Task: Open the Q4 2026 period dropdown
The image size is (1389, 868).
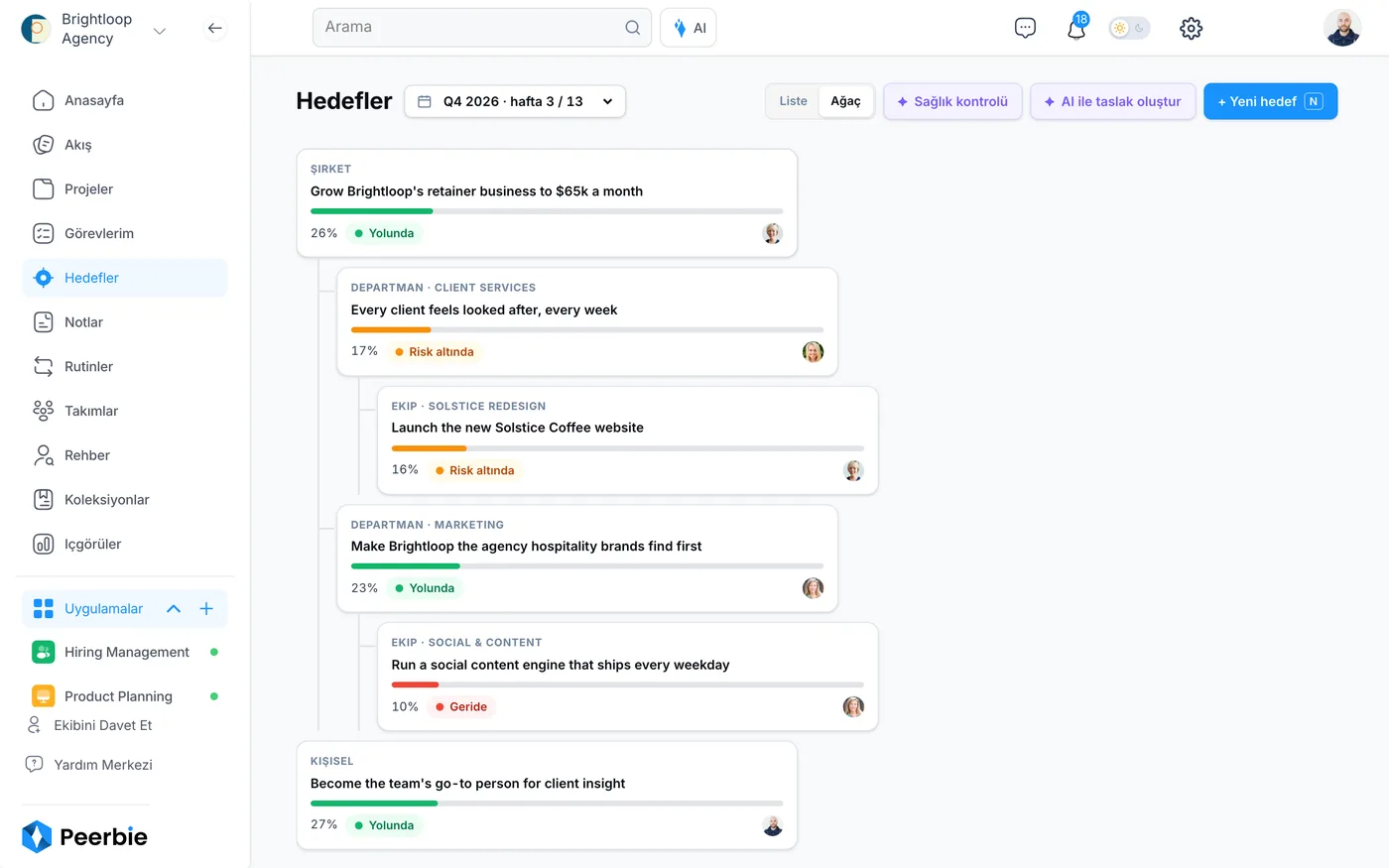Action: click(515, 101)
